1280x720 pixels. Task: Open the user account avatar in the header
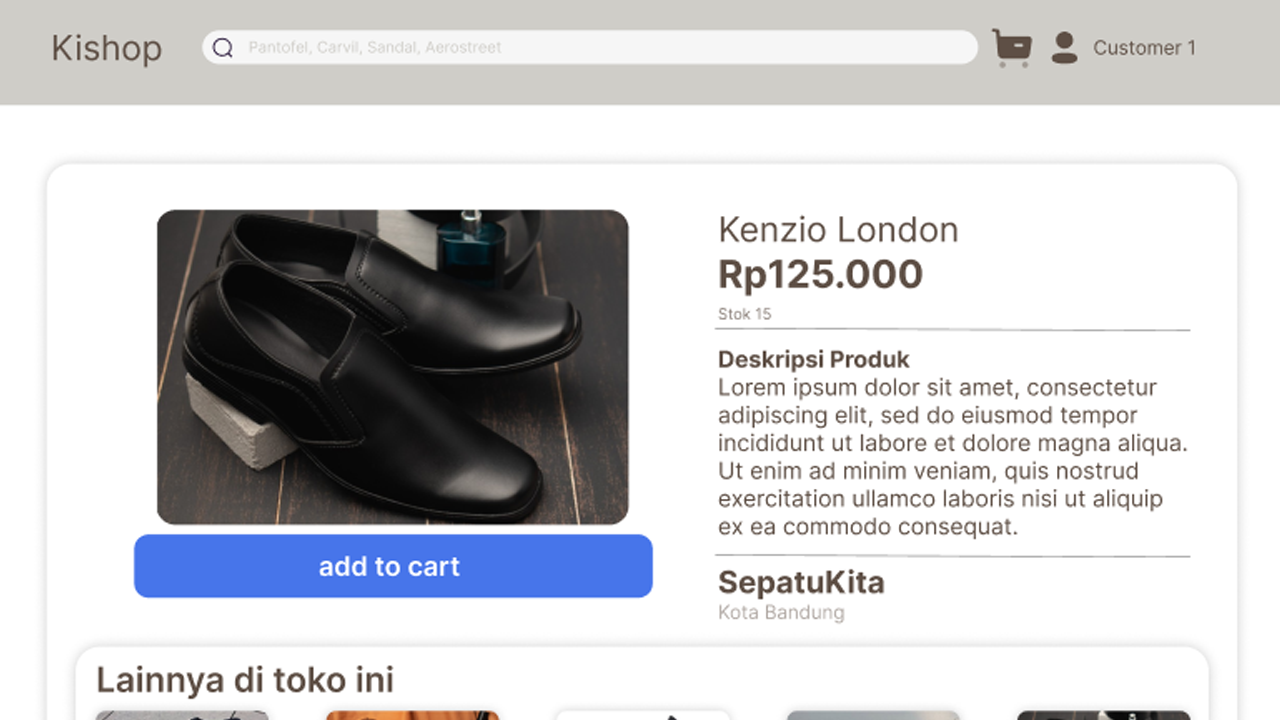click(1063, 47)
